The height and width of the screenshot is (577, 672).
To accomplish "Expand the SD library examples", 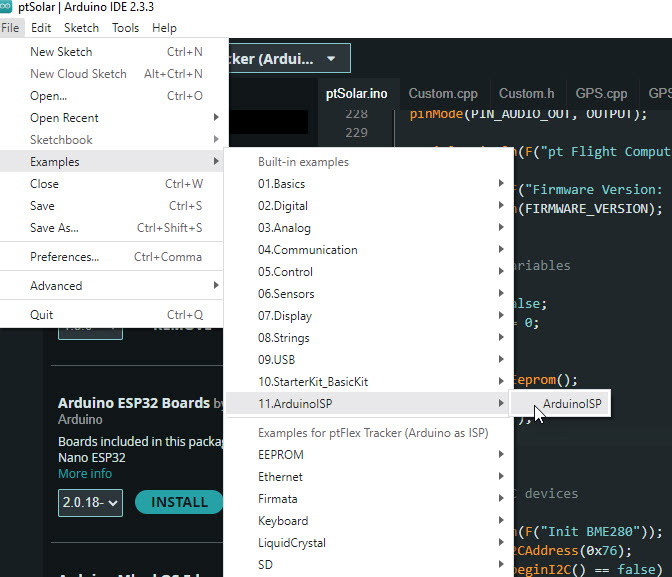I will pyautogui.click(x=369, y=565).
